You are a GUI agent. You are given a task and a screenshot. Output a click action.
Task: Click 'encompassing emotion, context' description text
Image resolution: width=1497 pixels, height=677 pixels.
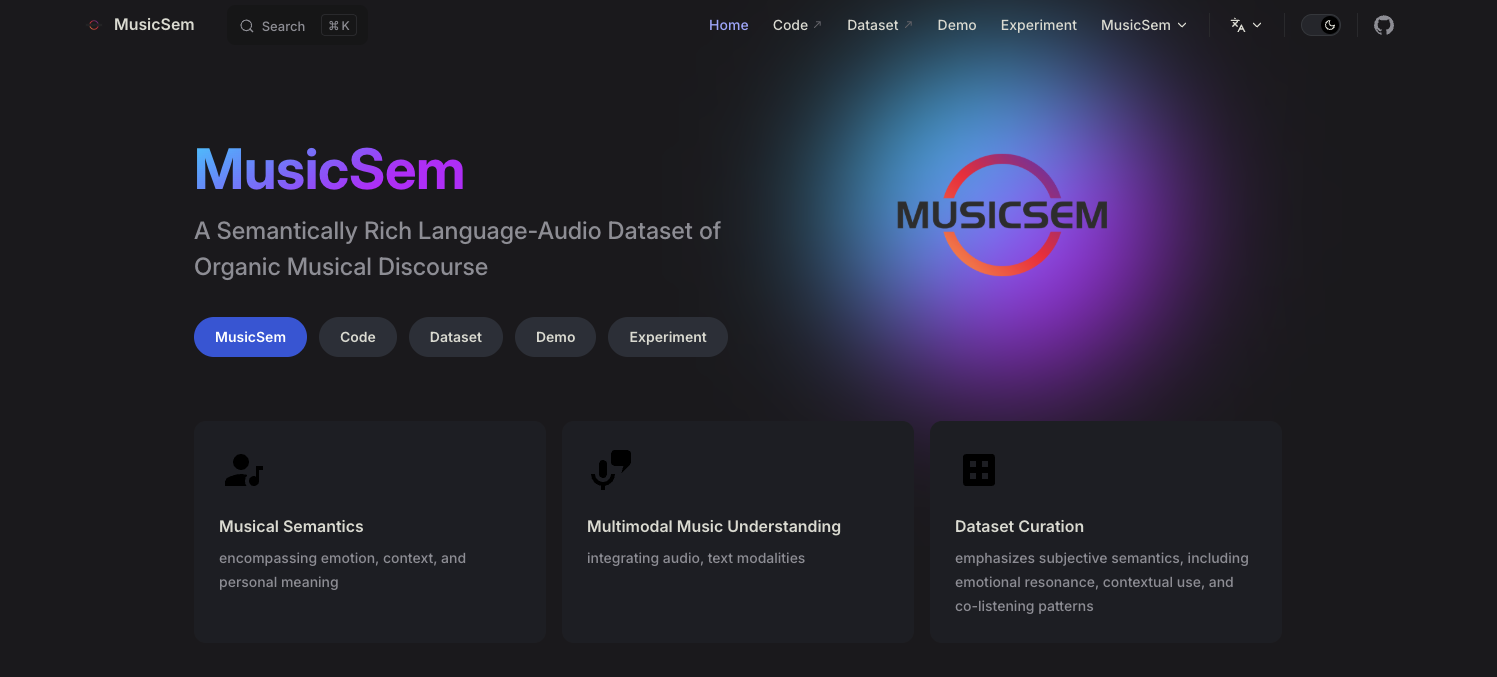tap(342, 570)
